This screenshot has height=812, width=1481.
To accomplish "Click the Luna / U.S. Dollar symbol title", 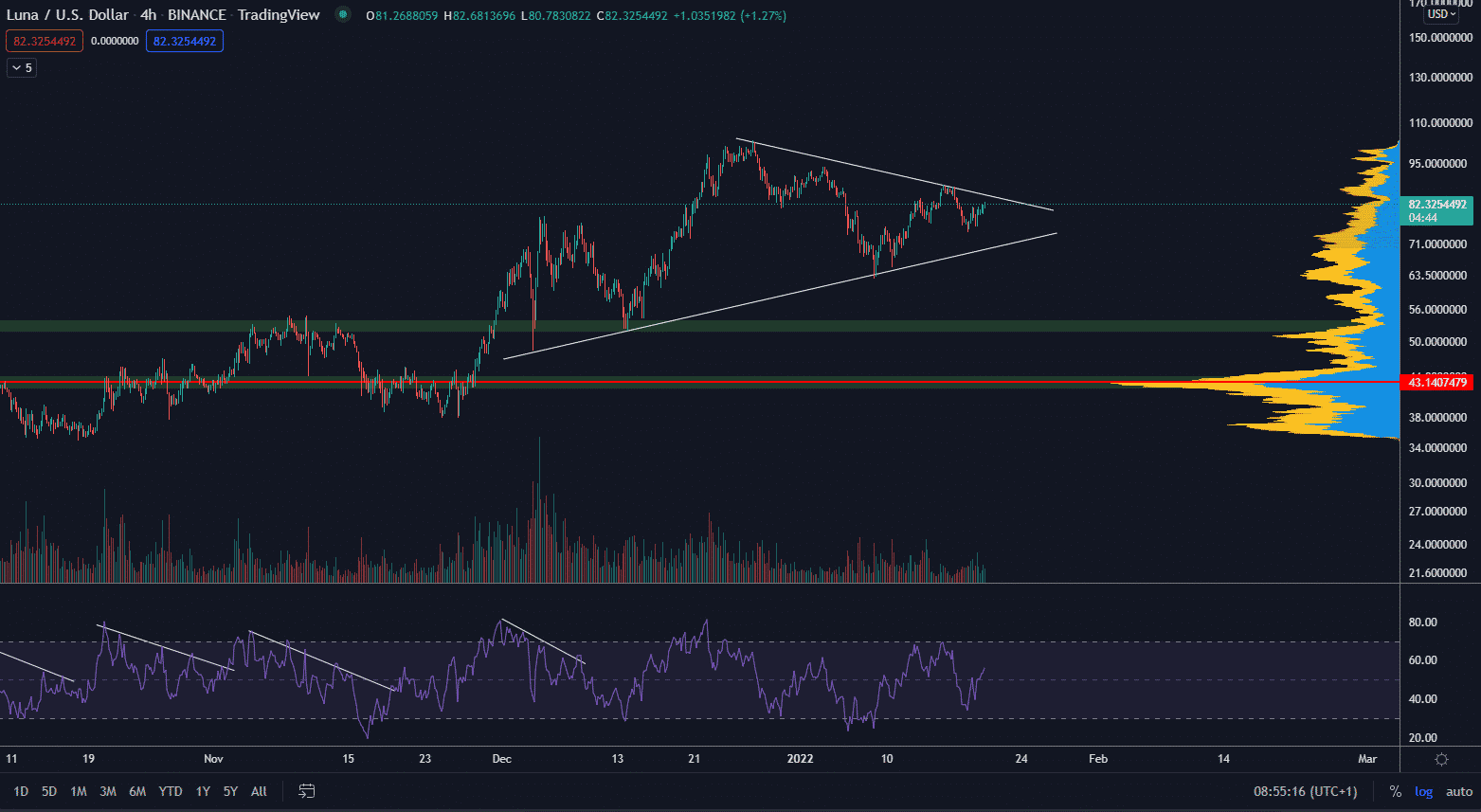I will point(67,15).
